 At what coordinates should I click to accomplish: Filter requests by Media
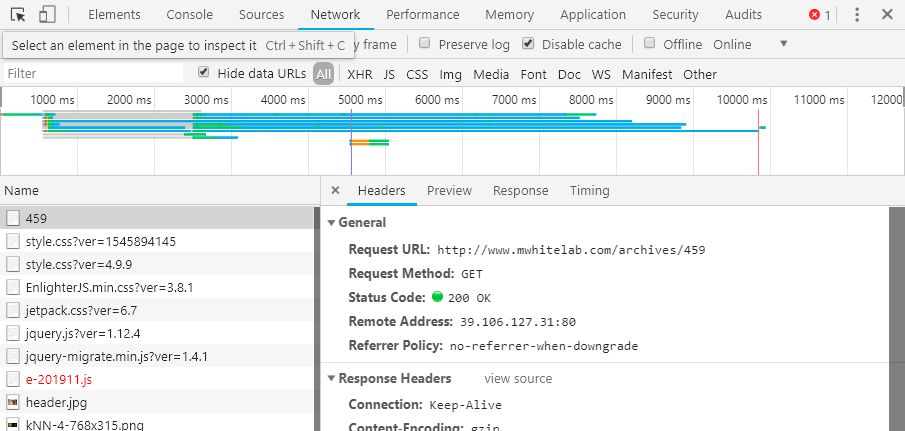pos(491,74)
